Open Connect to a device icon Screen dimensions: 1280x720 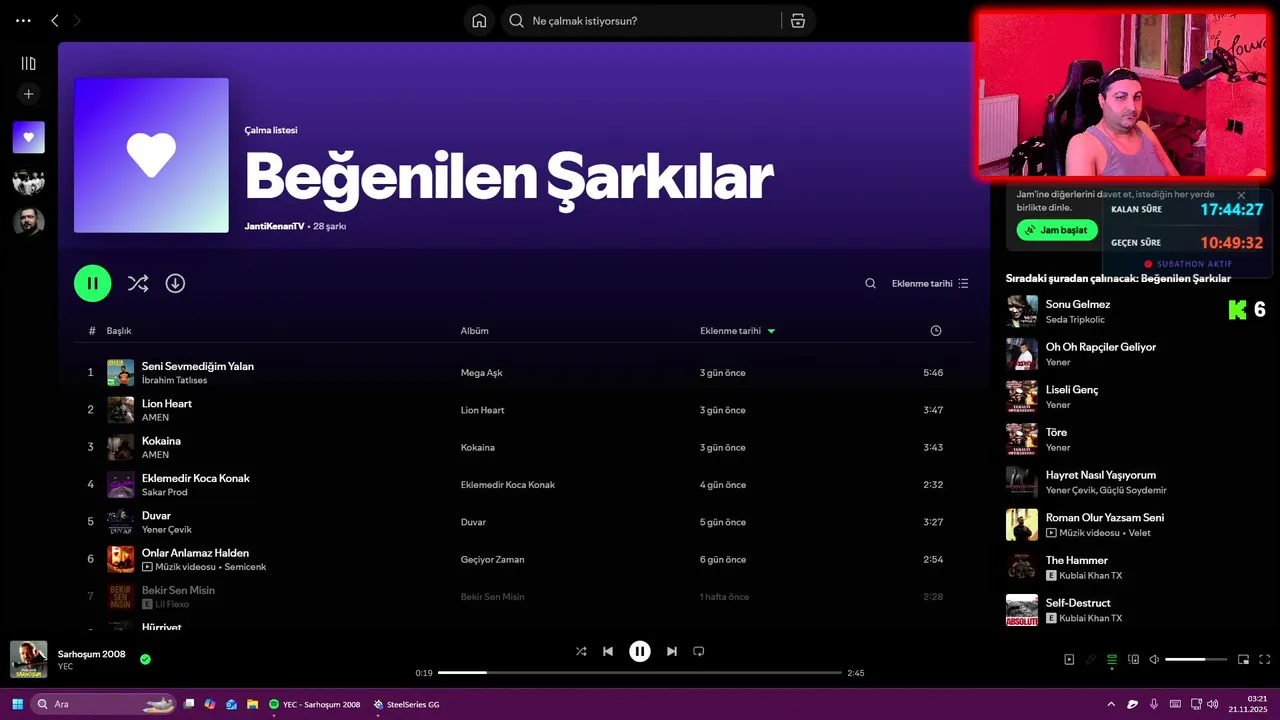[x=1133, y=659]
